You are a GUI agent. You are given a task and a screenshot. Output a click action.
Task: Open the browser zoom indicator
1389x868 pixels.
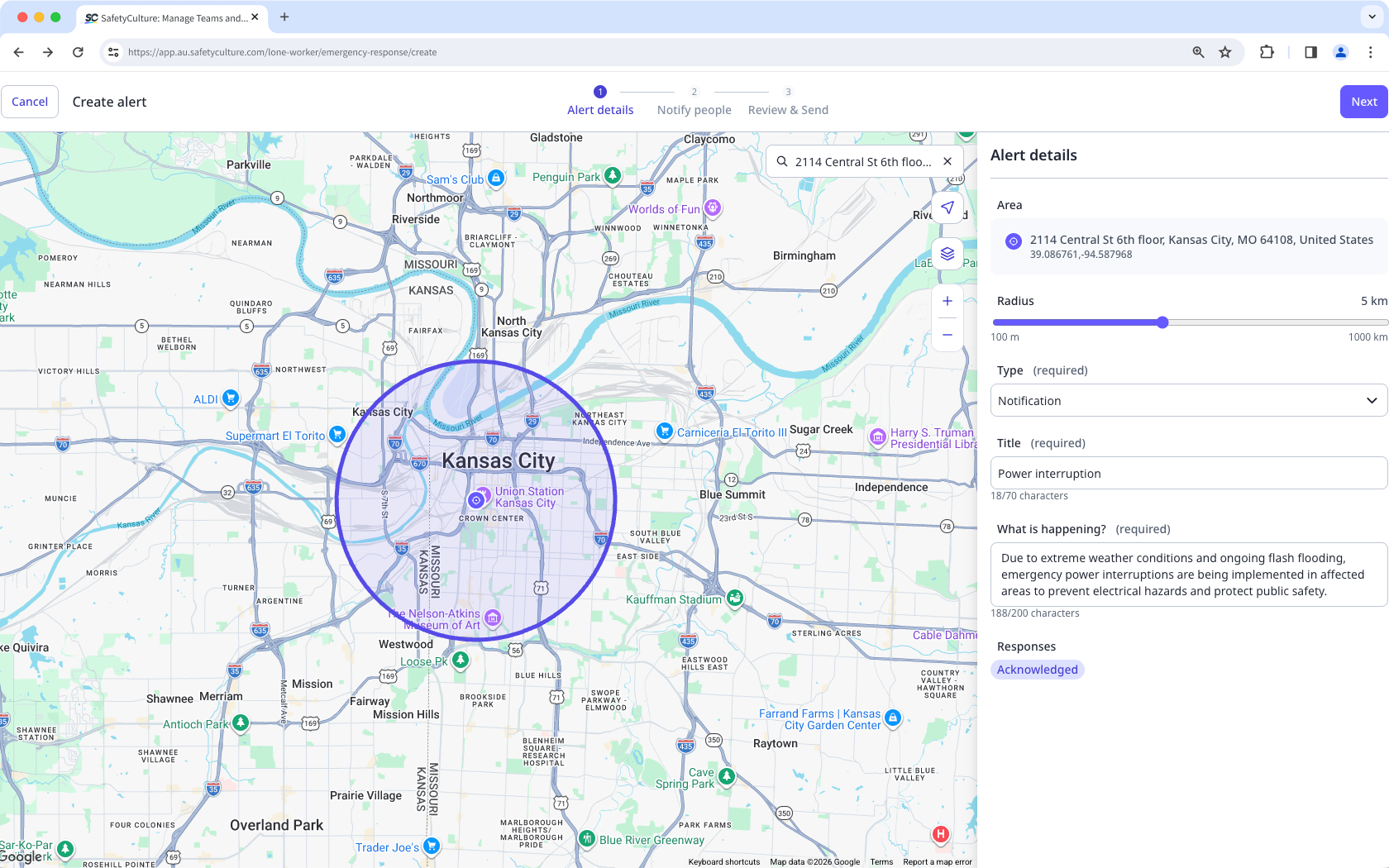click(x=1198, y=52)
